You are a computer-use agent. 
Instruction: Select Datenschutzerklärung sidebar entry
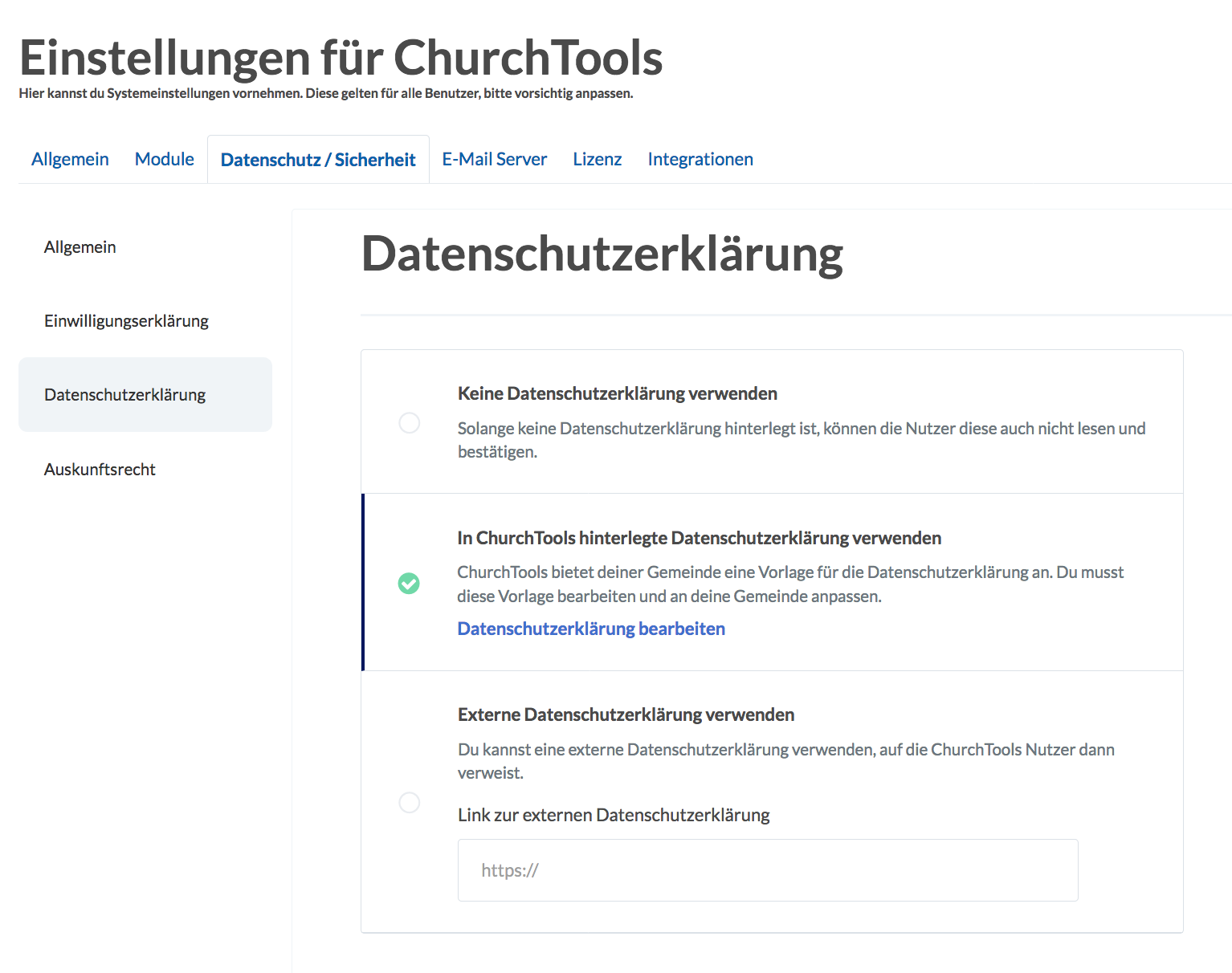tap(145, 395)
